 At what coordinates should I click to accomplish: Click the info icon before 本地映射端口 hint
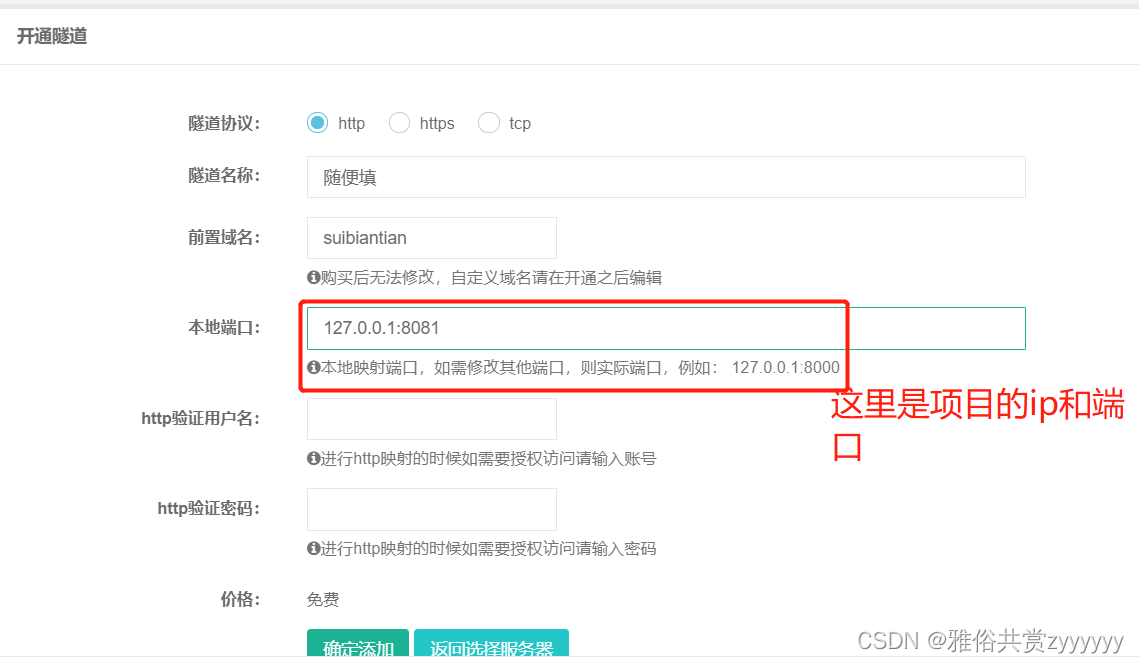(x=313, y=367)
